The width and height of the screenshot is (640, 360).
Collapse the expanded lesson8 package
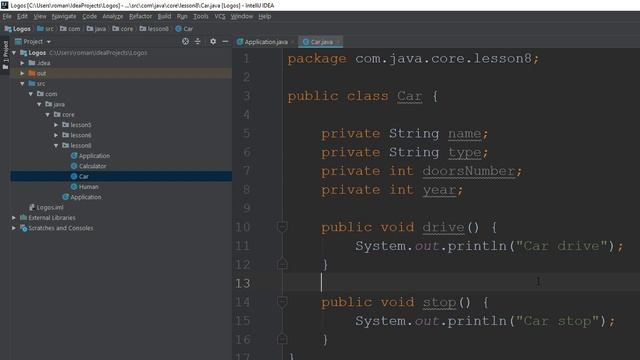(56, 146)
